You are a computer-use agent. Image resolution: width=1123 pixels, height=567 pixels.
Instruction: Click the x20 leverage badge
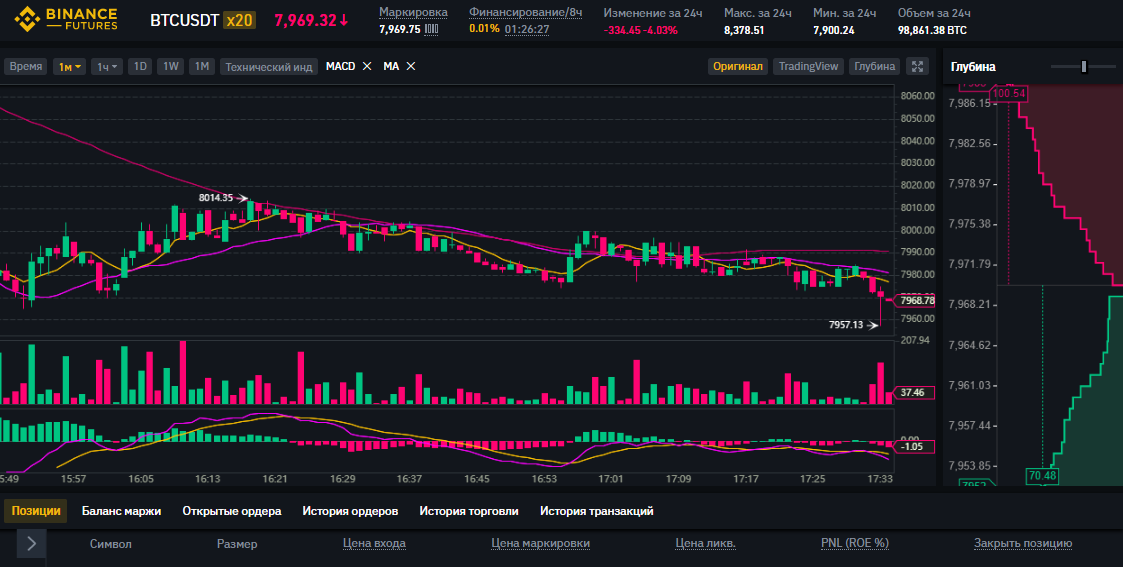[x=238, y=20]
